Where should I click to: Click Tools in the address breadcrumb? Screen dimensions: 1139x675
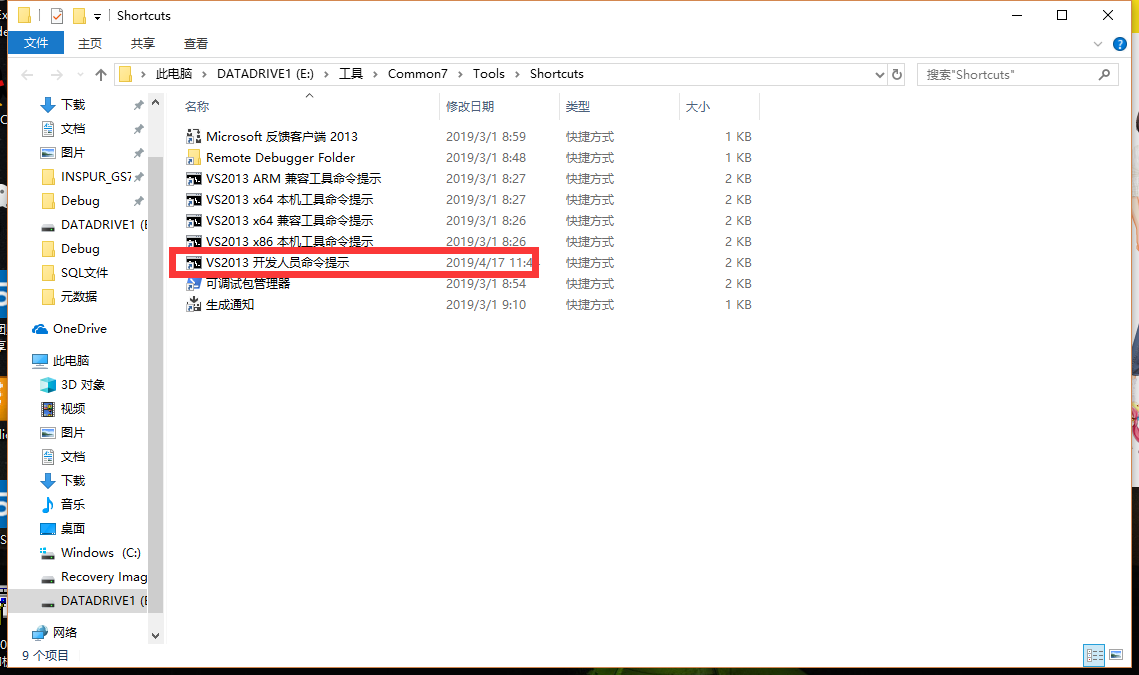488,73
